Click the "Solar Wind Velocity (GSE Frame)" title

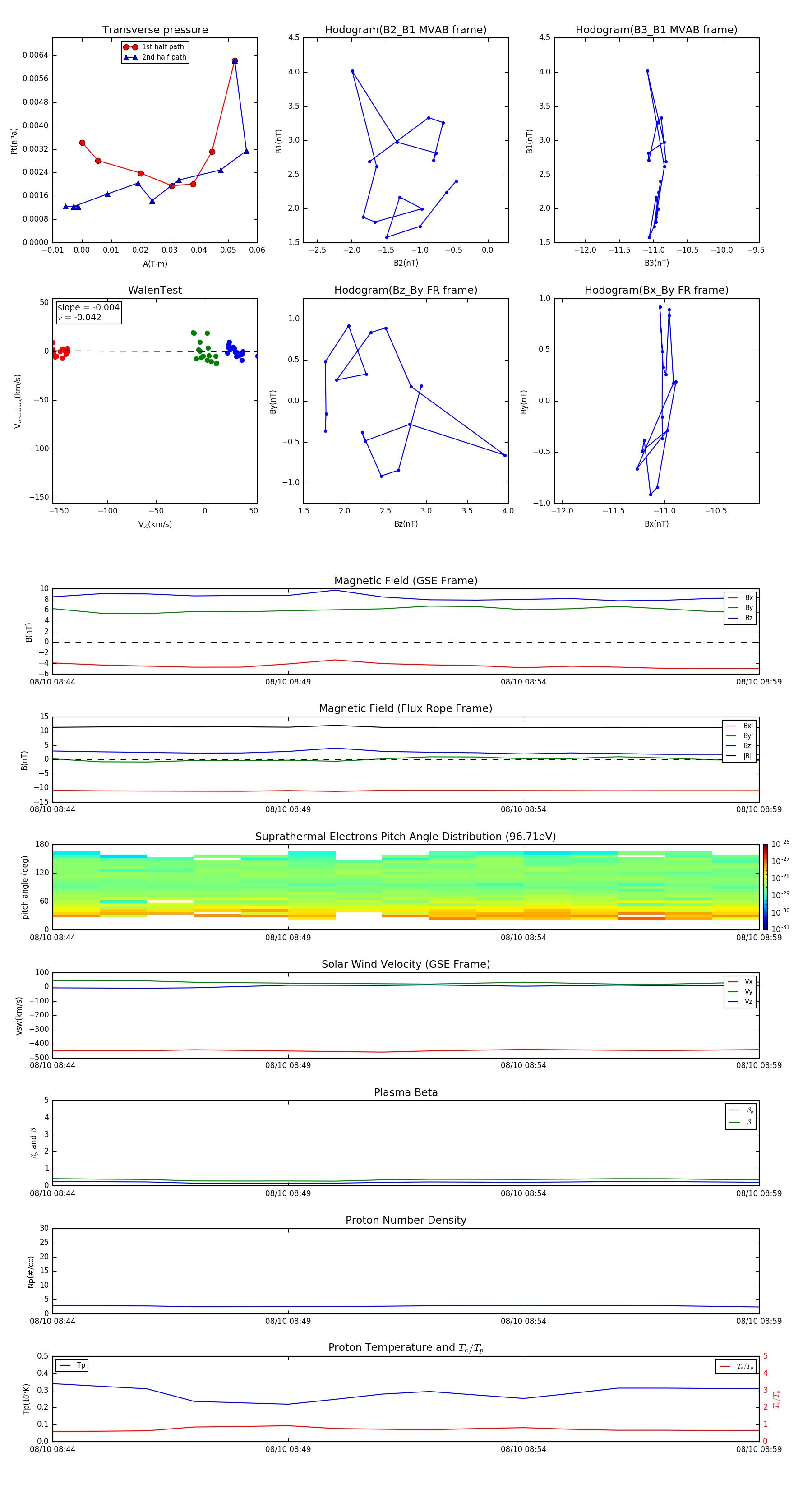406,964
